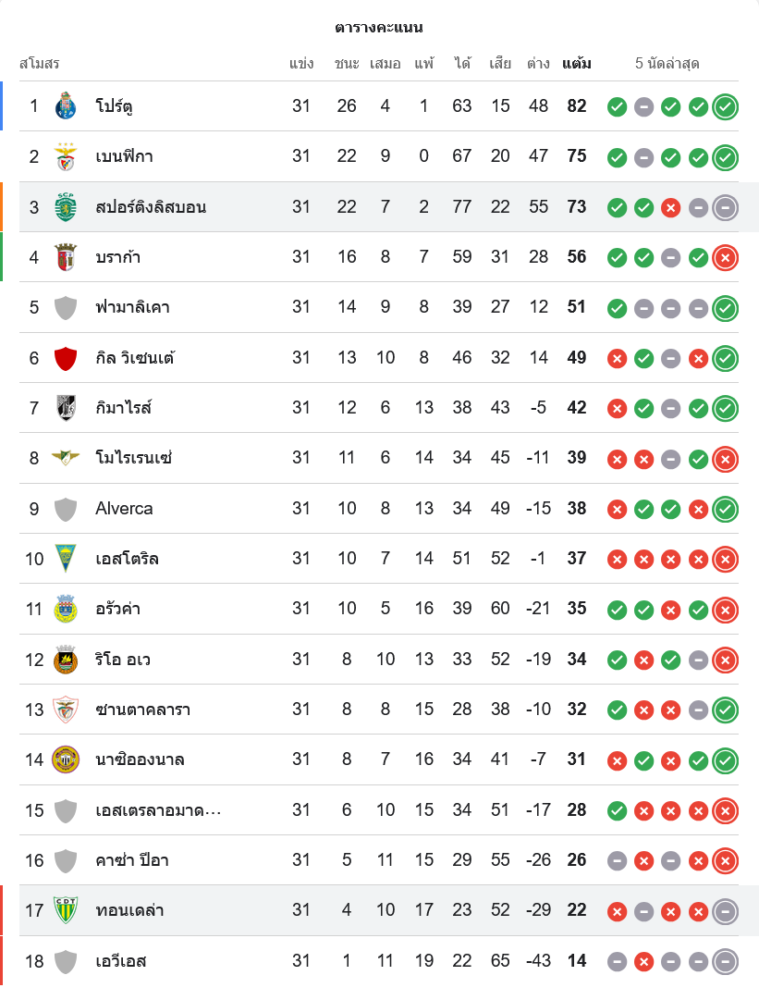Click the Sporting Lisbon green crest icon
Viewport: 759px width, 1000px height.
tap(66, 207)
